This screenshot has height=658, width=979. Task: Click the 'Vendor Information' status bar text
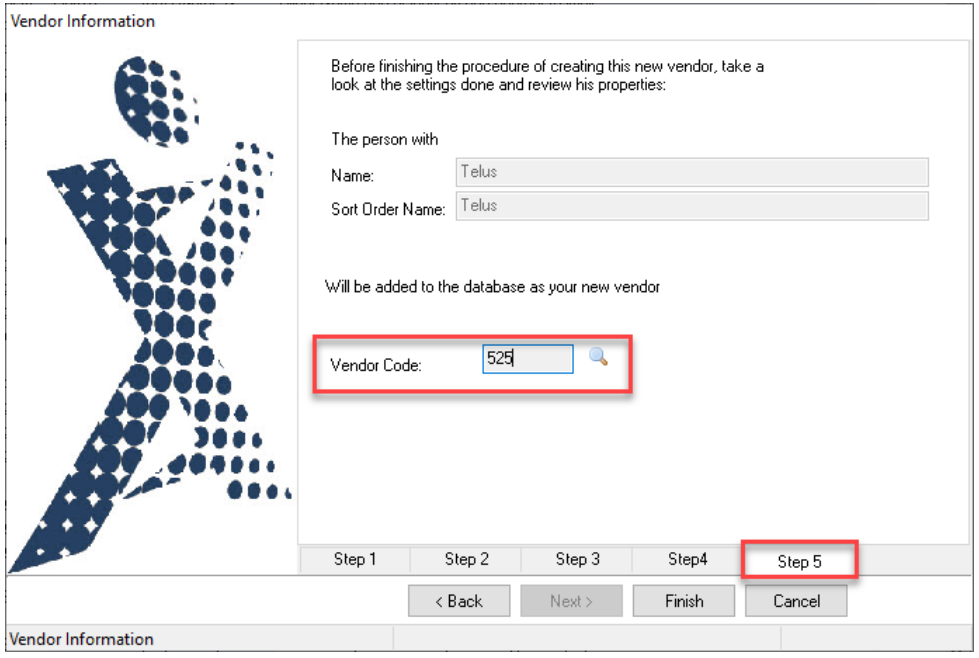pyautogui.click(x=82, y=639)
